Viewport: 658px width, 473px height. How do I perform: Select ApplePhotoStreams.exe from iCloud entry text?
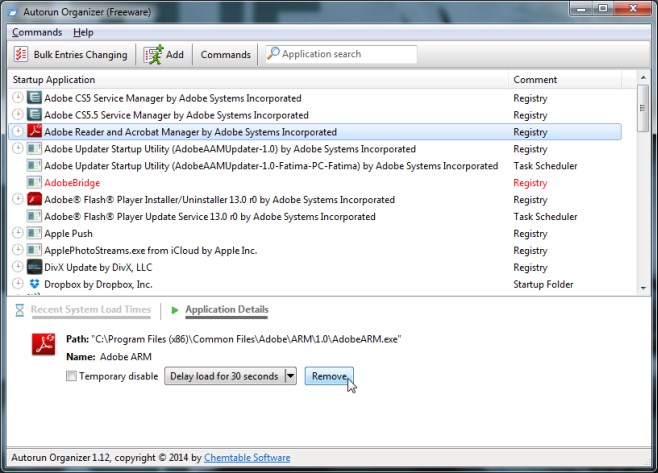coord(151,251)
